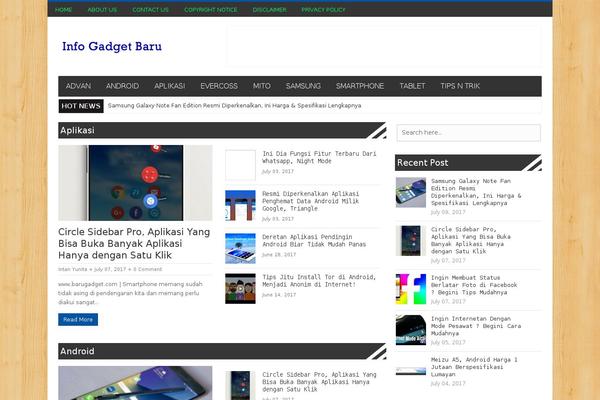Open featured Circle Sidebar Pro article title
Screen dimensions: 600x400
pos(134,243)
